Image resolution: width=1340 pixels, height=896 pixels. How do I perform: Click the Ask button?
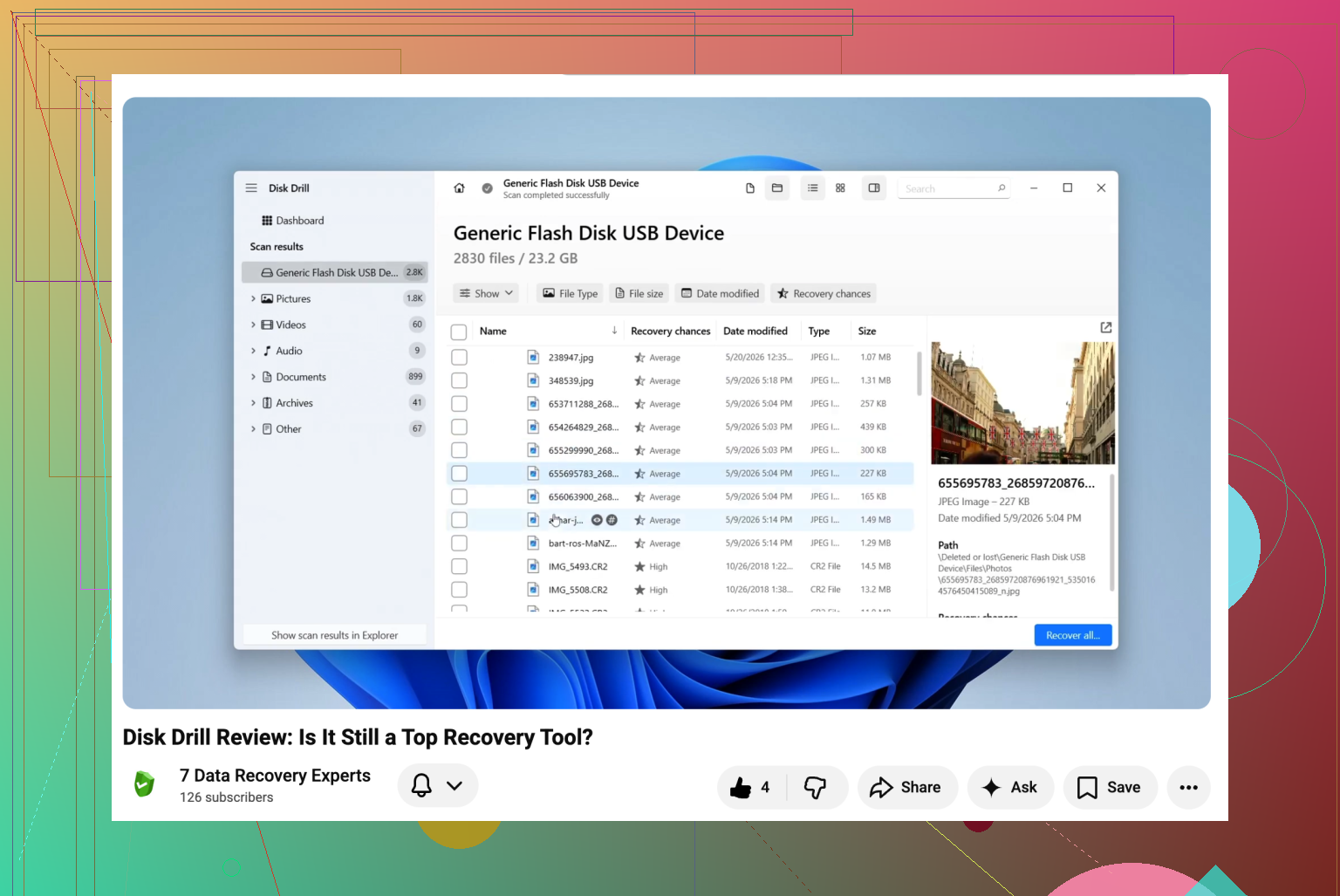tap(1010, 788)
